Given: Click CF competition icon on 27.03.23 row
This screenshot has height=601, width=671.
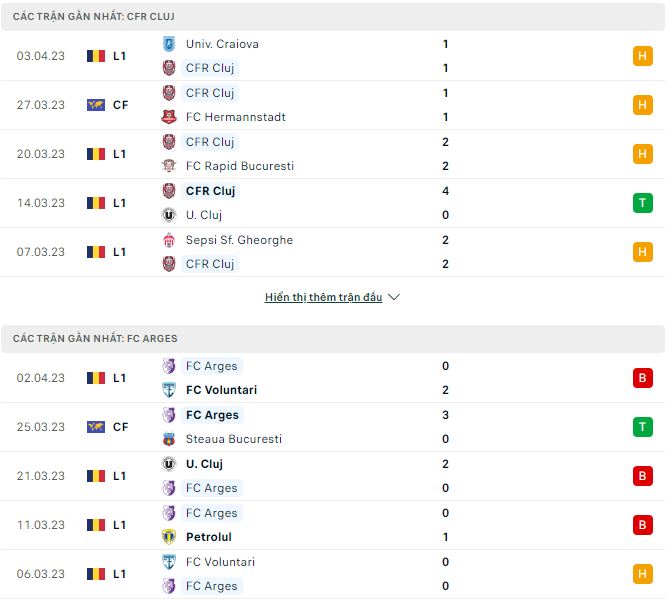Looking at the screenshot, I should (96, 105).
